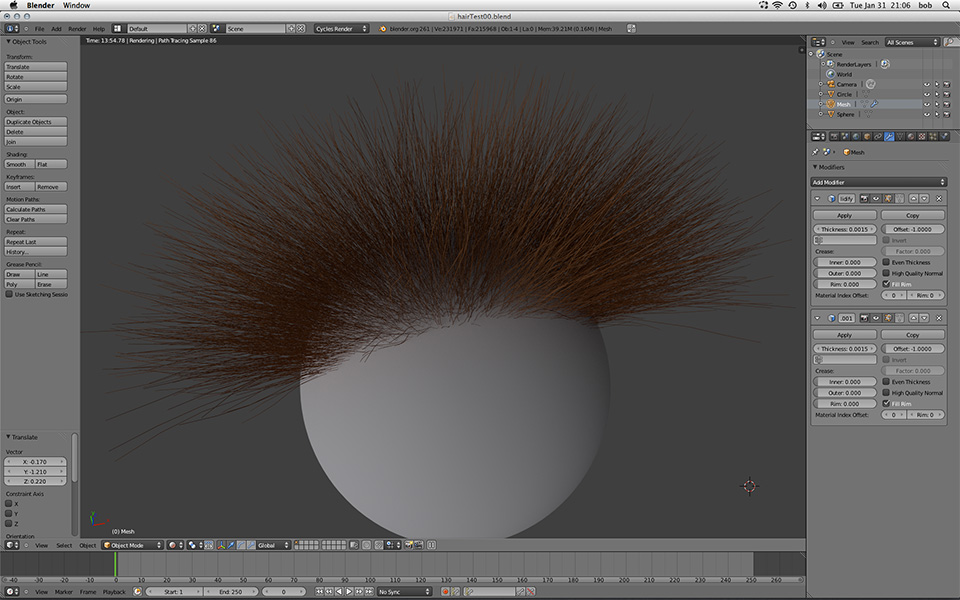960x600 pixels.
Task: Open the Add Modifier dropdown
Action: tap(878, 182)
